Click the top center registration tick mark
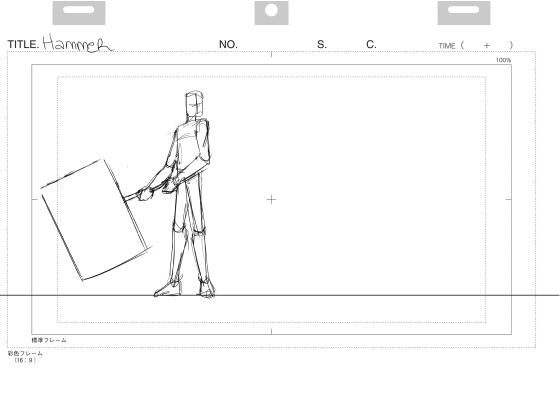 [x=271, y=54]
